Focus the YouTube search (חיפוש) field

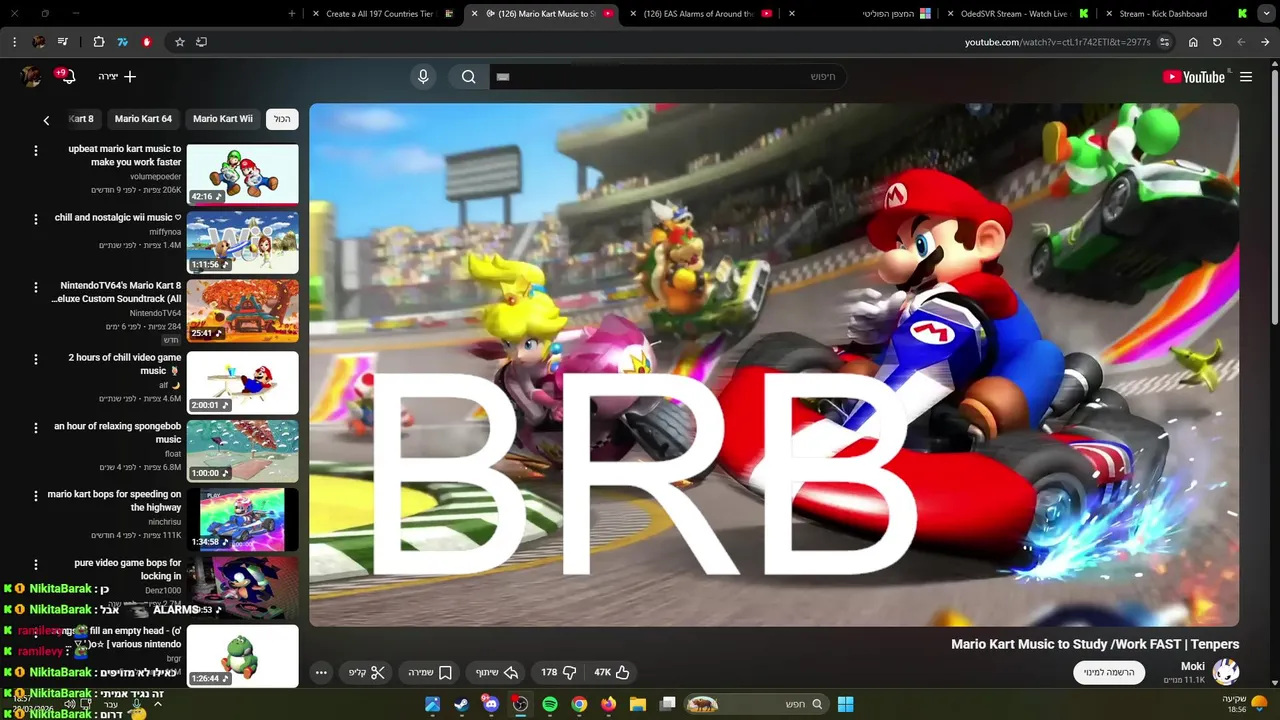[x=668, y=77]
